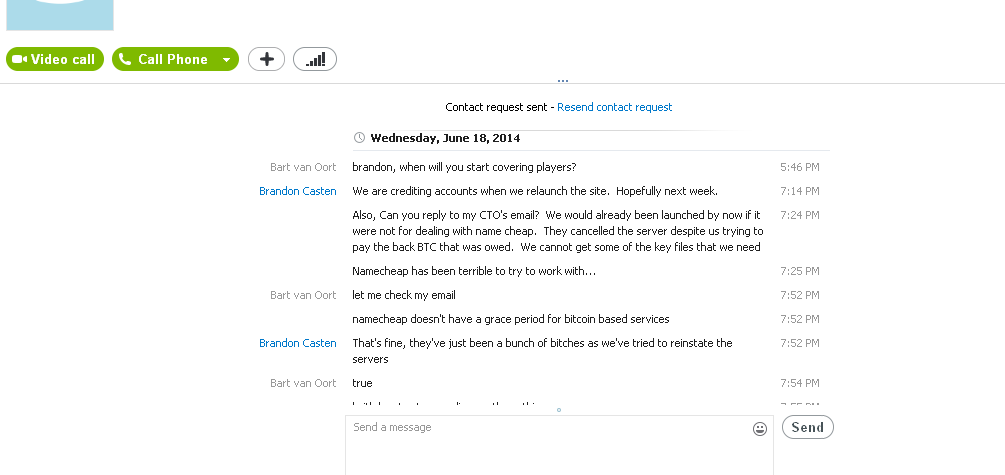
Task: Open the emoticon smiley picker
Action: (x=760, y=429)
